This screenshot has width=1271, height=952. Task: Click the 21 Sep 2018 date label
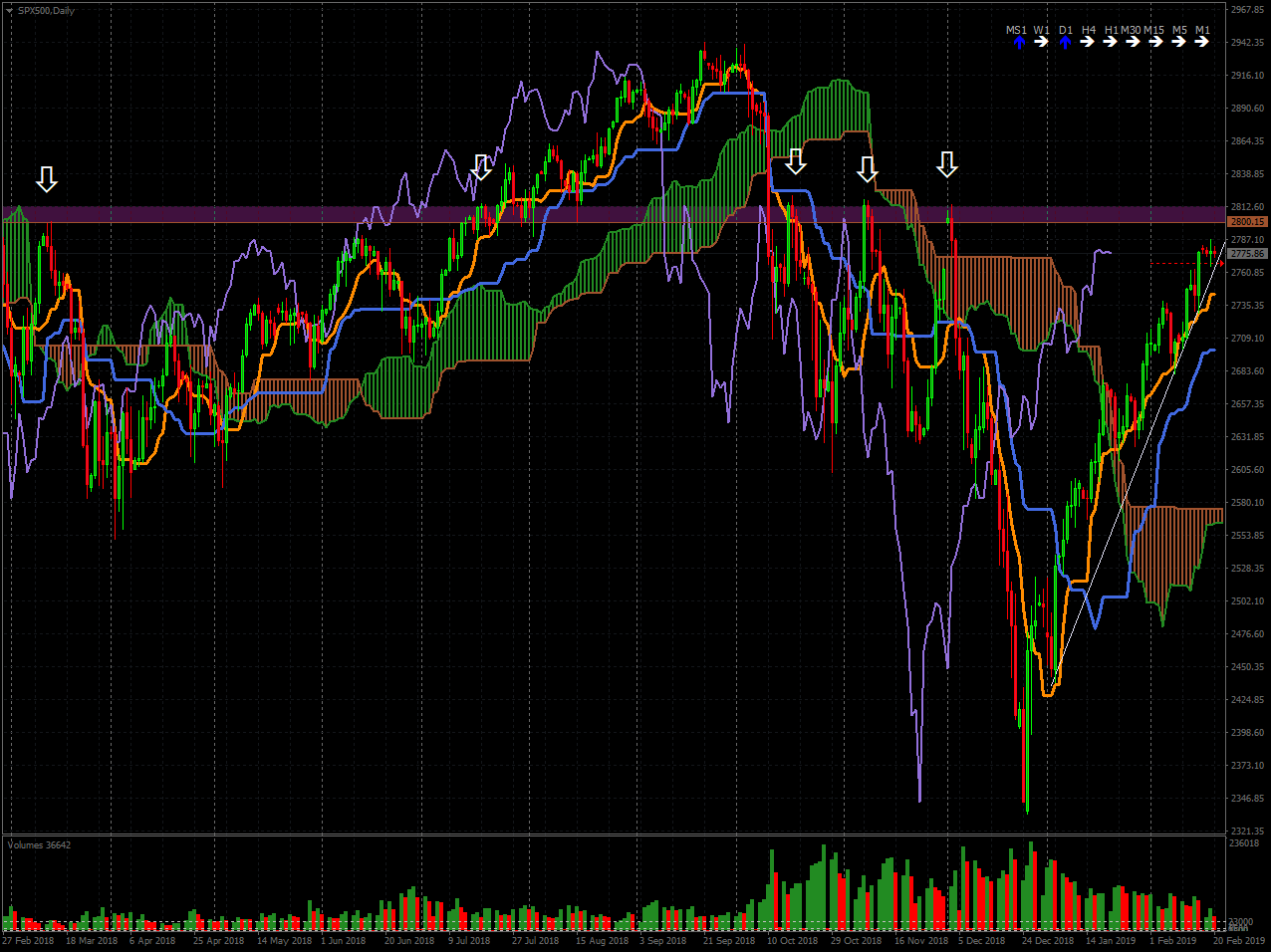729,941
